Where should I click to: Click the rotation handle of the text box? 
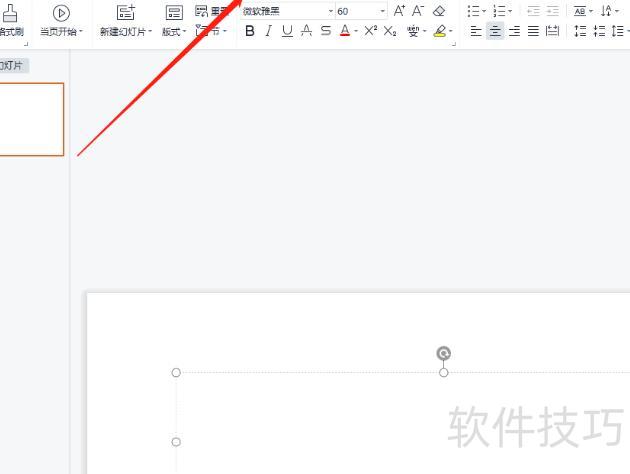[444, 353]
